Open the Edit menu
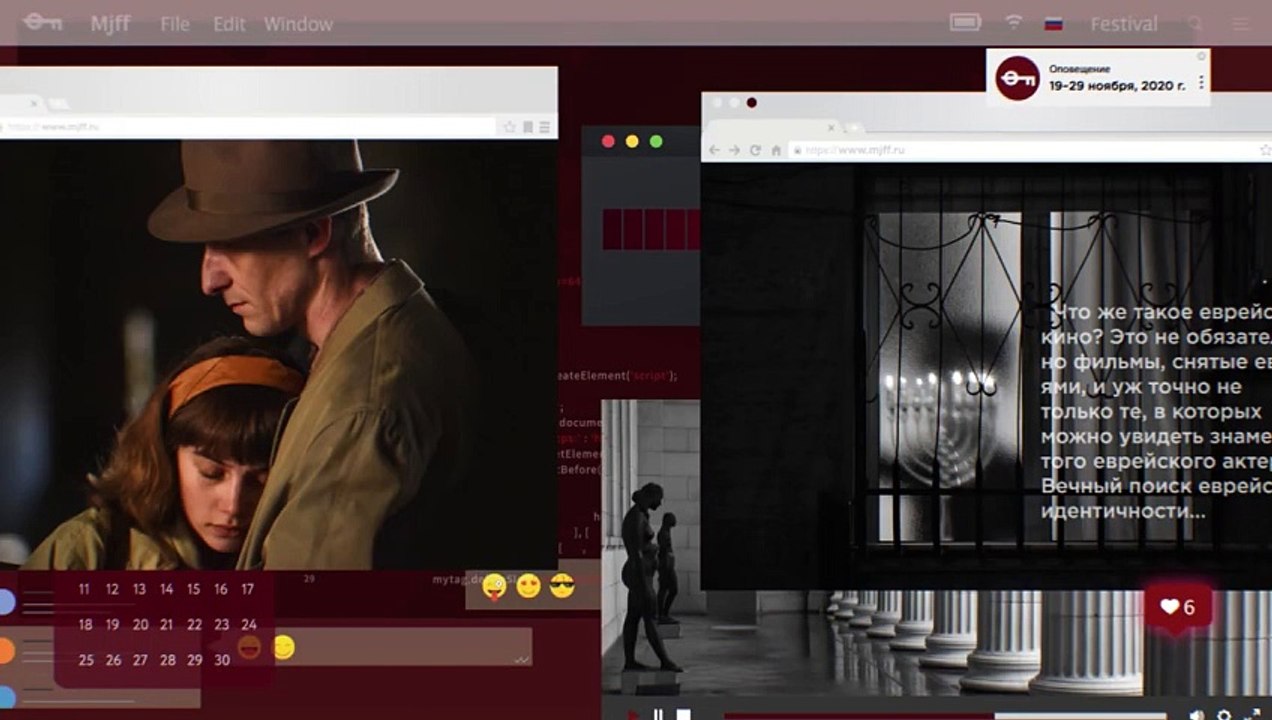Image resolution: width=1272 pixels, height=720 pixels. coord(229,24)
